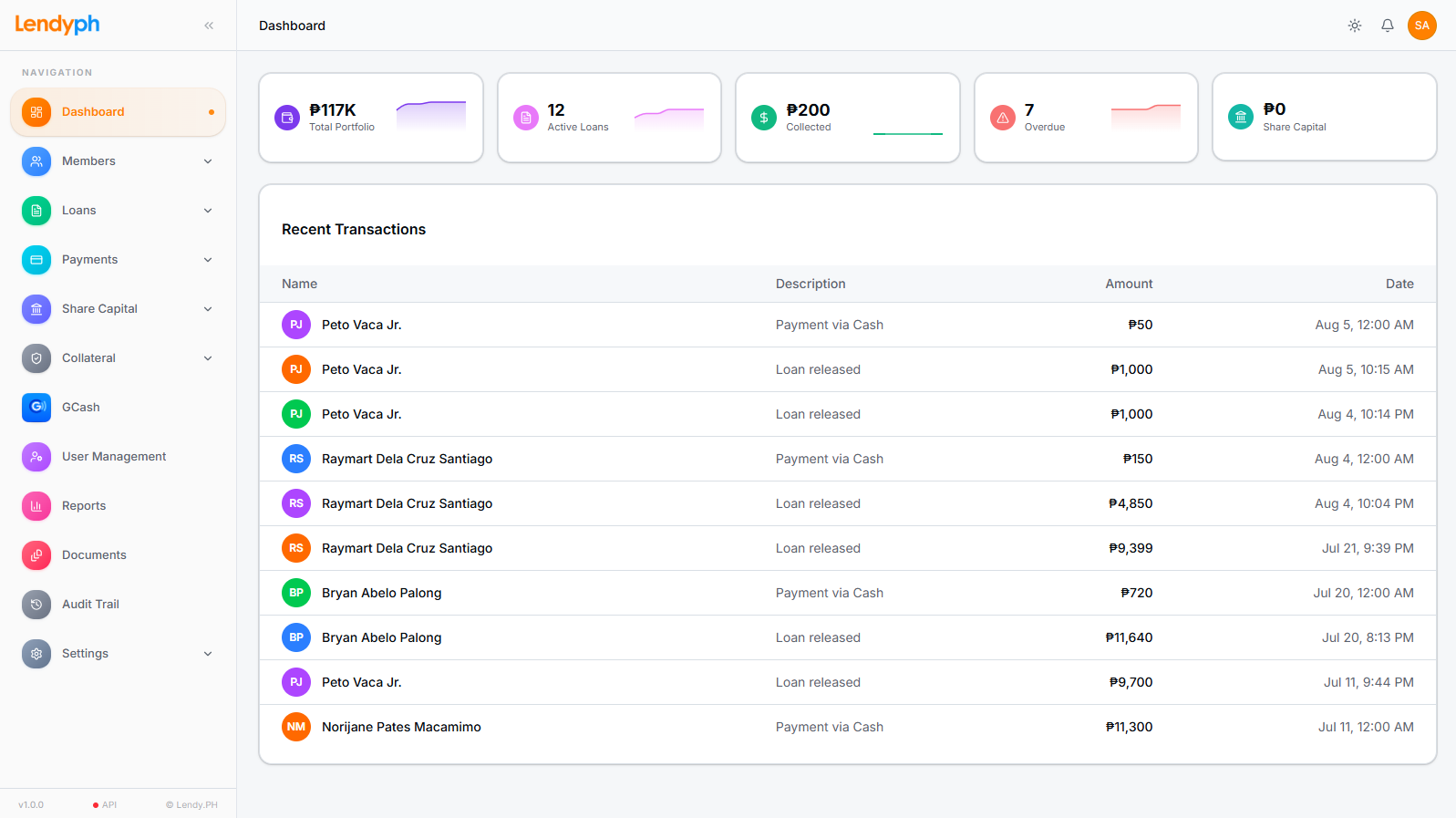This screenshot has width=1456, height=818.
Task: Click the ₱11,300 amount cell
Action: point(1130,727)
